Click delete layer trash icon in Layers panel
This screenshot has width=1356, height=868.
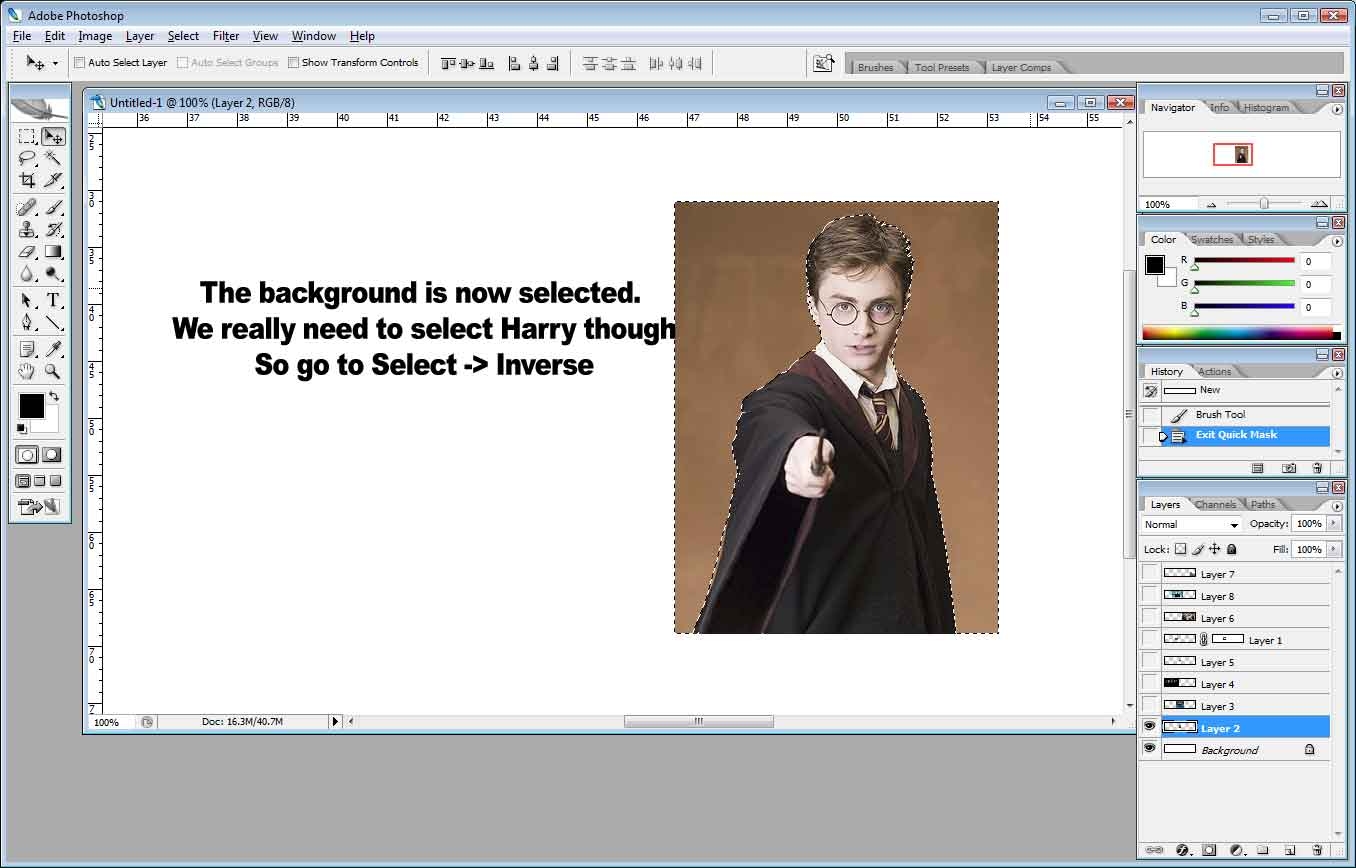1317,850
